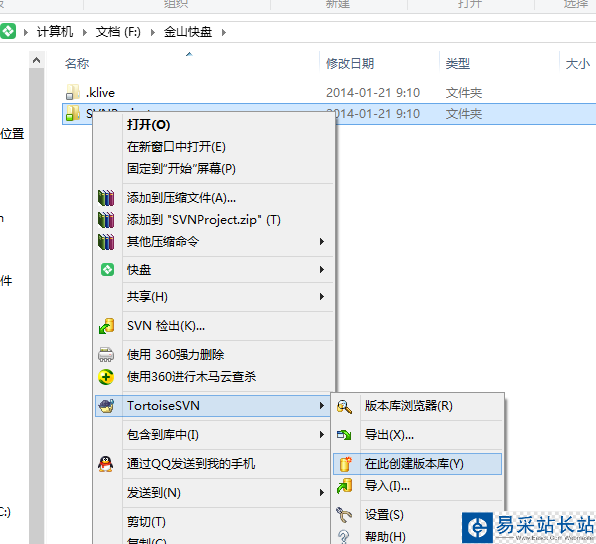The width and height of the screenshot is (596, 544).
Task: Open dropdown arrow after 金山快盘 breadcrumb
Action: tap(224, 32)
